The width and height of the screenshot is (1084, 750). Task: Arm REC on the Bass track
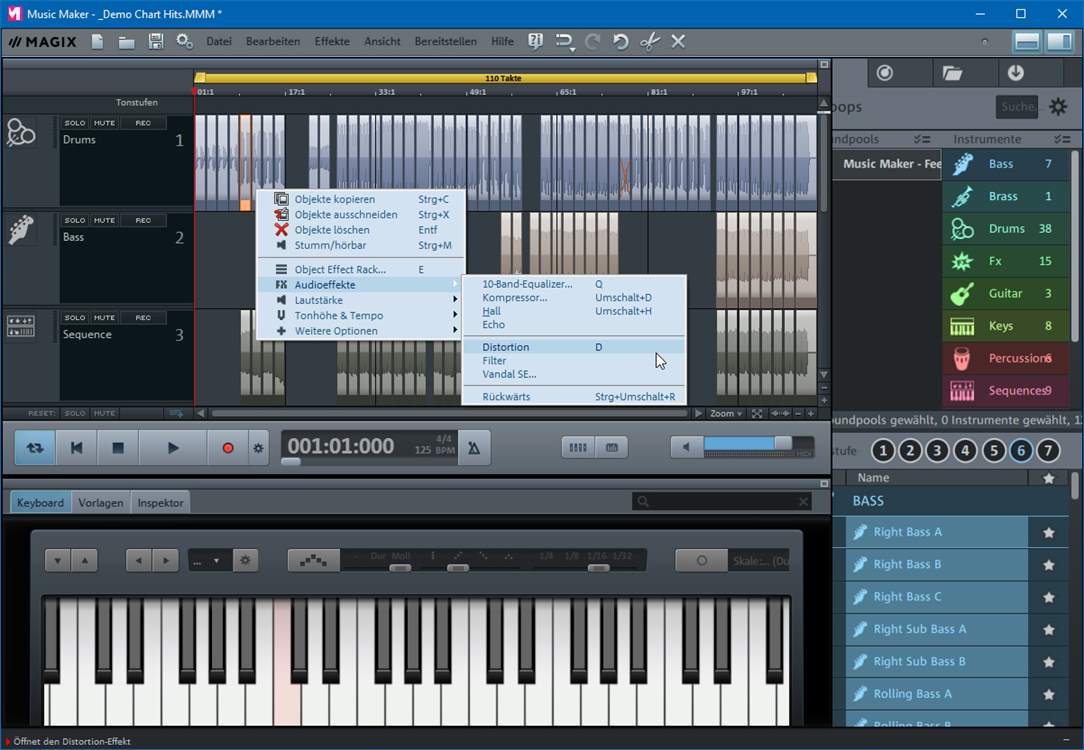(x=143, y=221)
